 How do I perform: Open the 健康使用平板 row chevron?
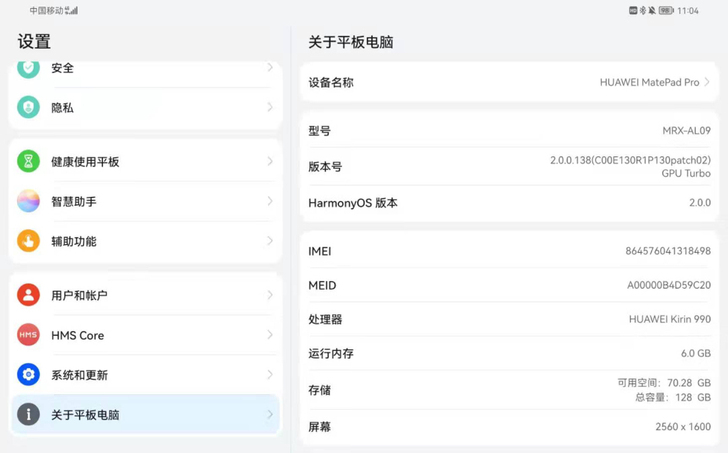[x=270, y=161]
